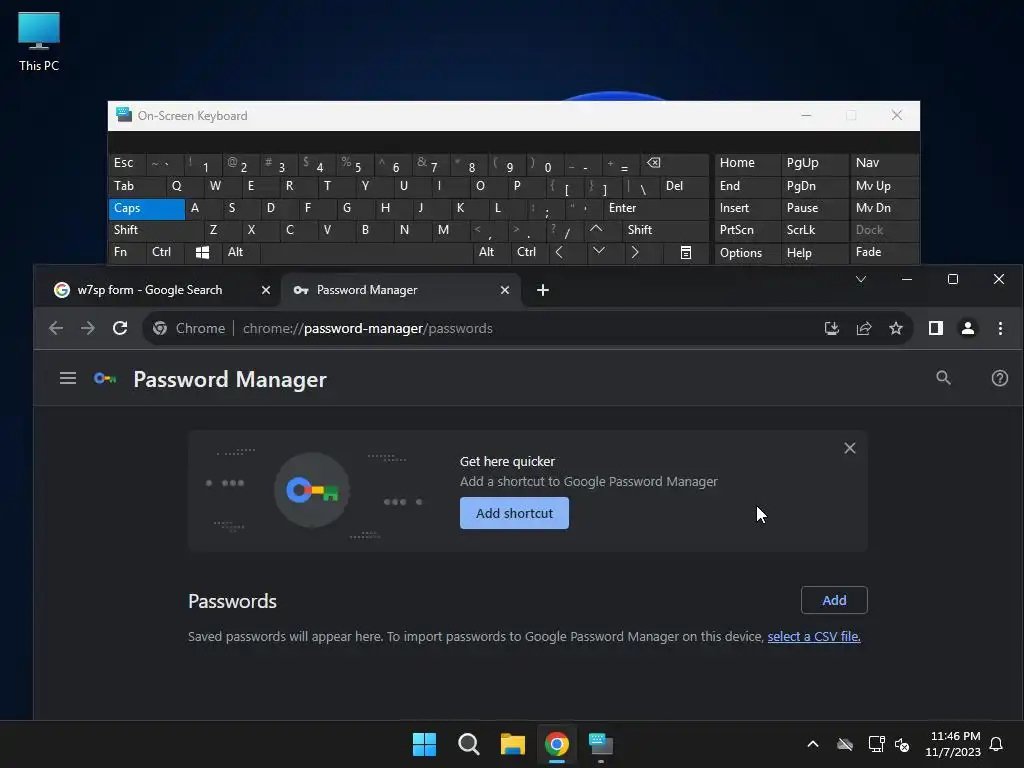Image resolution: width=1024 pixels, height=768 pixels.
Task: Open Chrome three-dot menu
Action: [x=1000, y=328]
